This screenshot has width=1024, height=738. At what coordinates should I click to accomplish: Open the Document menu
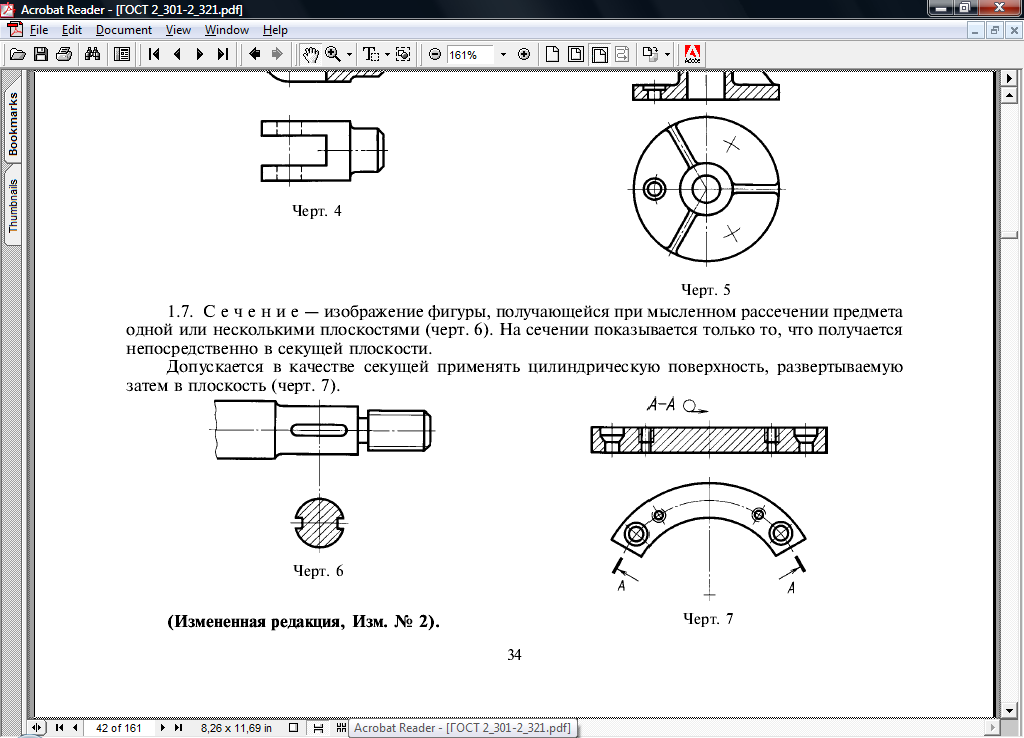(x=123, y=30)
